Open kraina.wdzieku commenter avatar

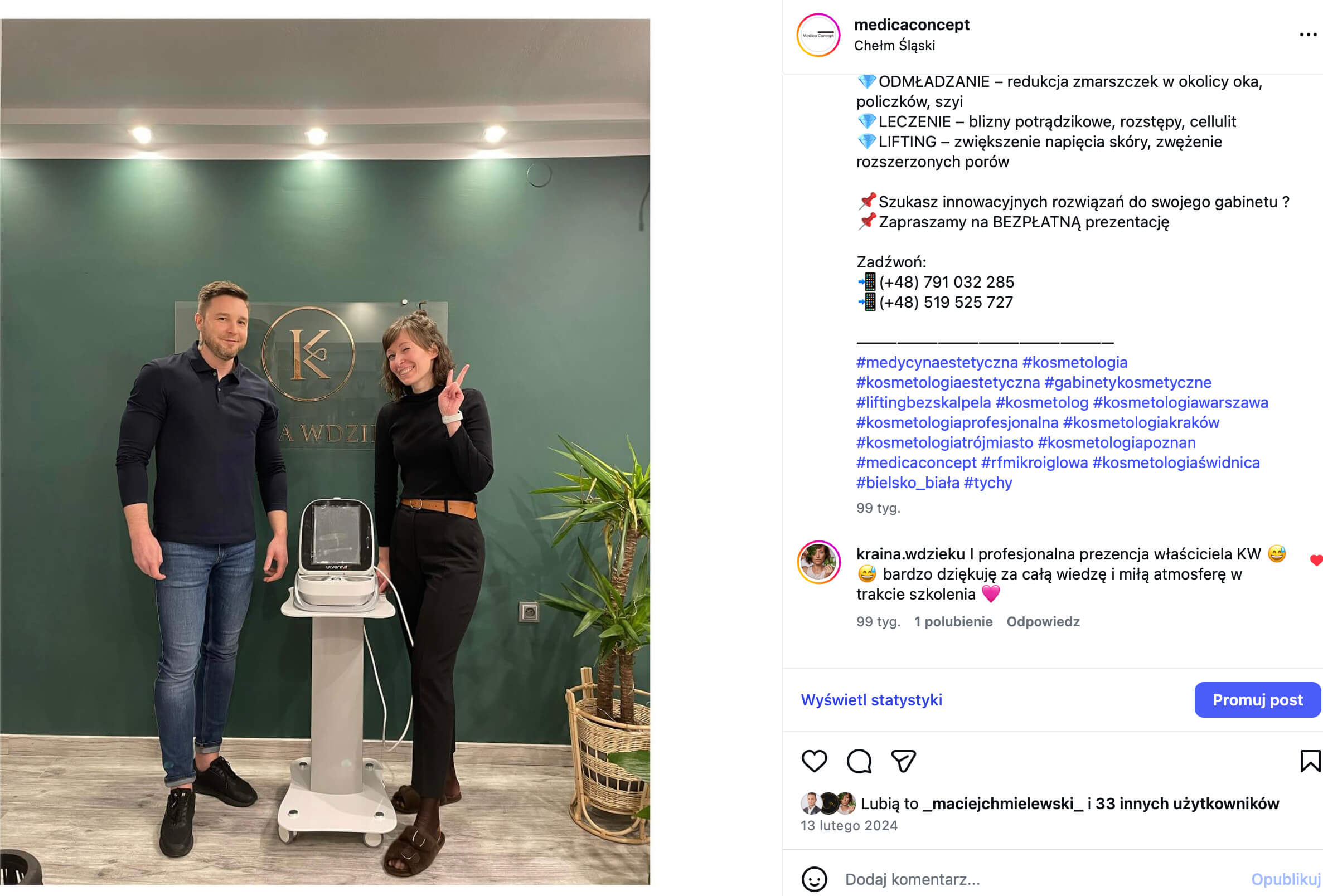pyautogui.click(x=818, y=562)
